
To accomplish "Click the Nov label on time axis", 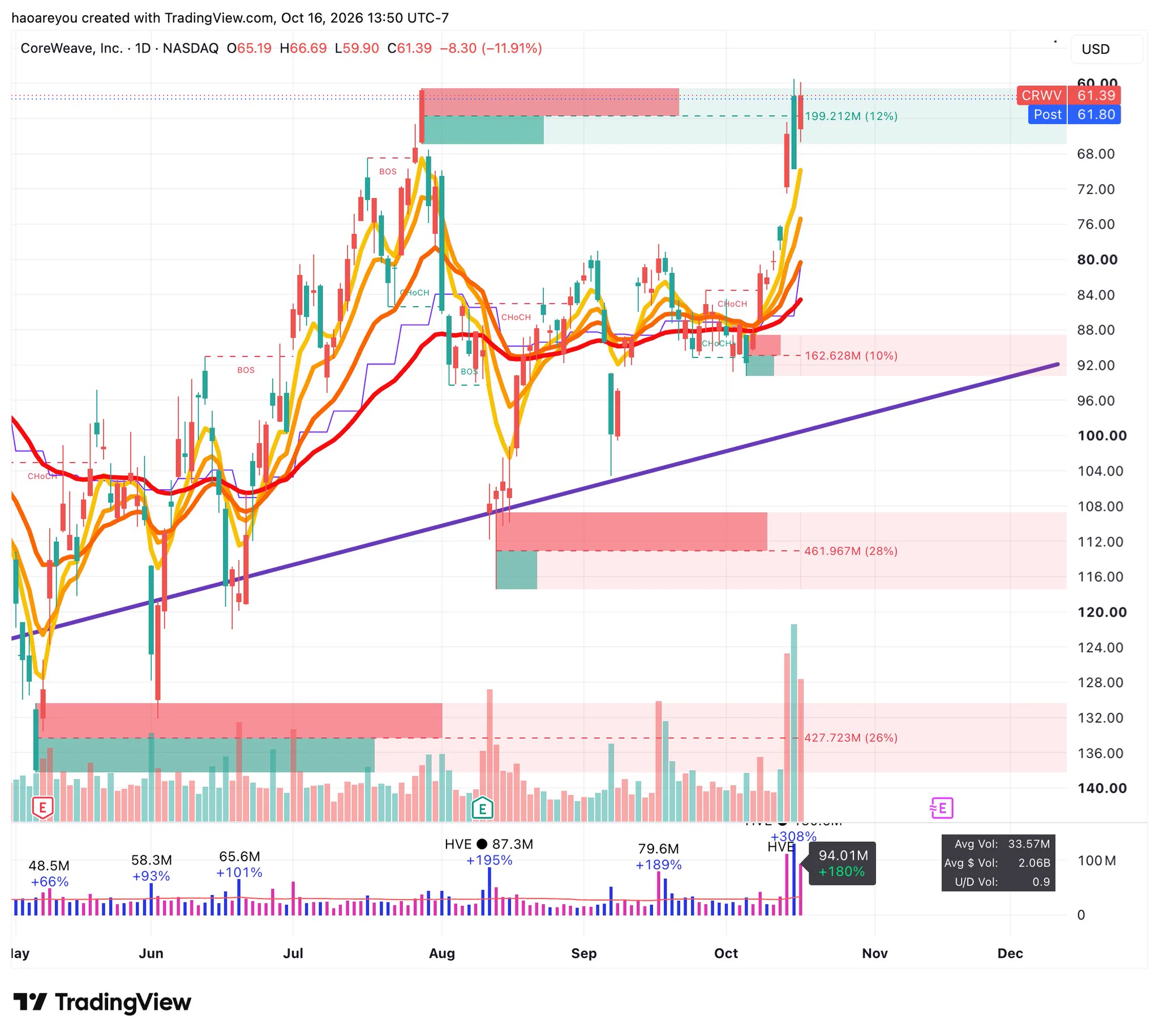I will click(874, 953).
